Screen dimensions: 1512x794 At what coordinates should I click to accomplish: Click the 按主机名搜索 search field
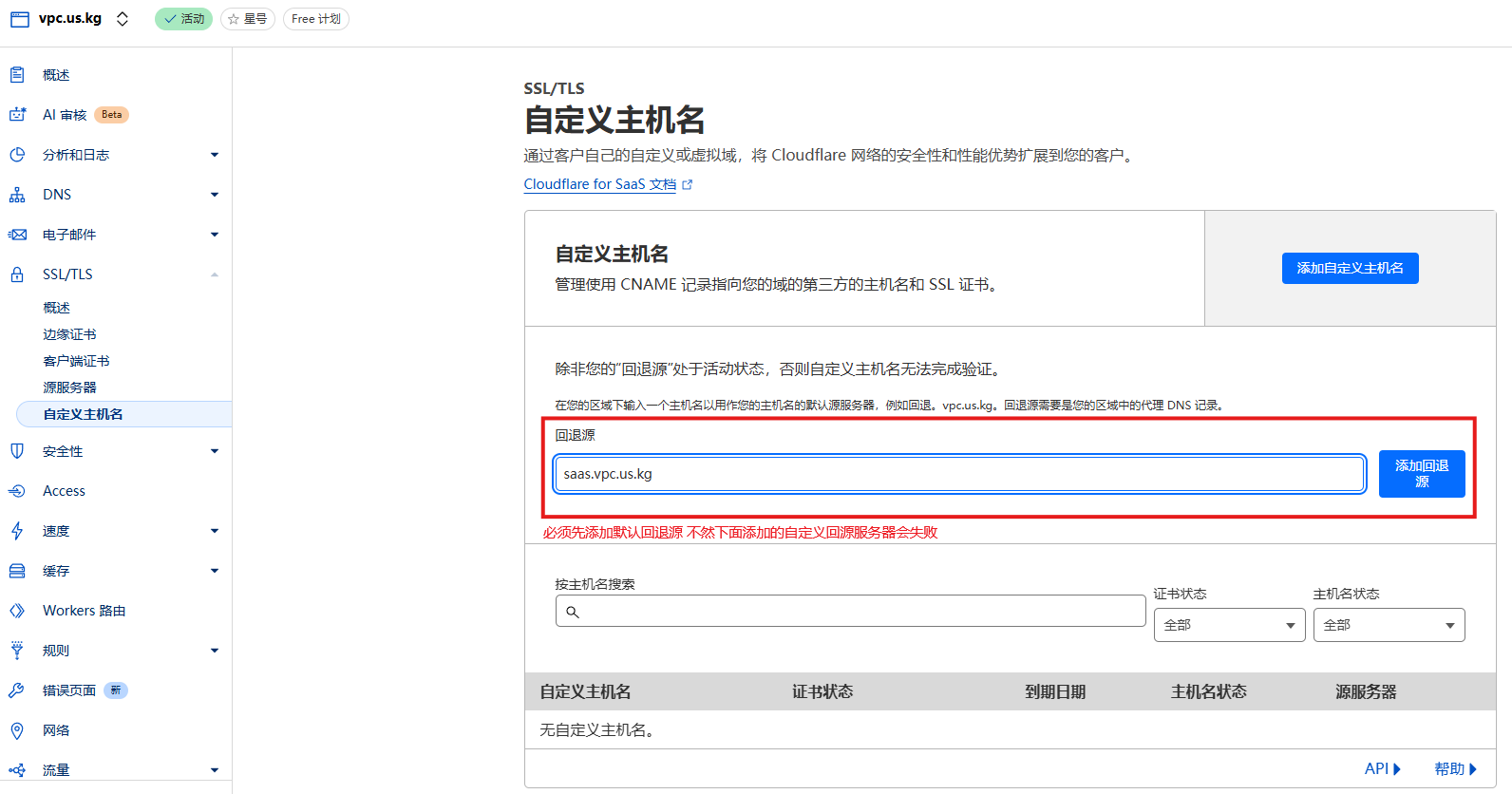click(x=850, y=611)
